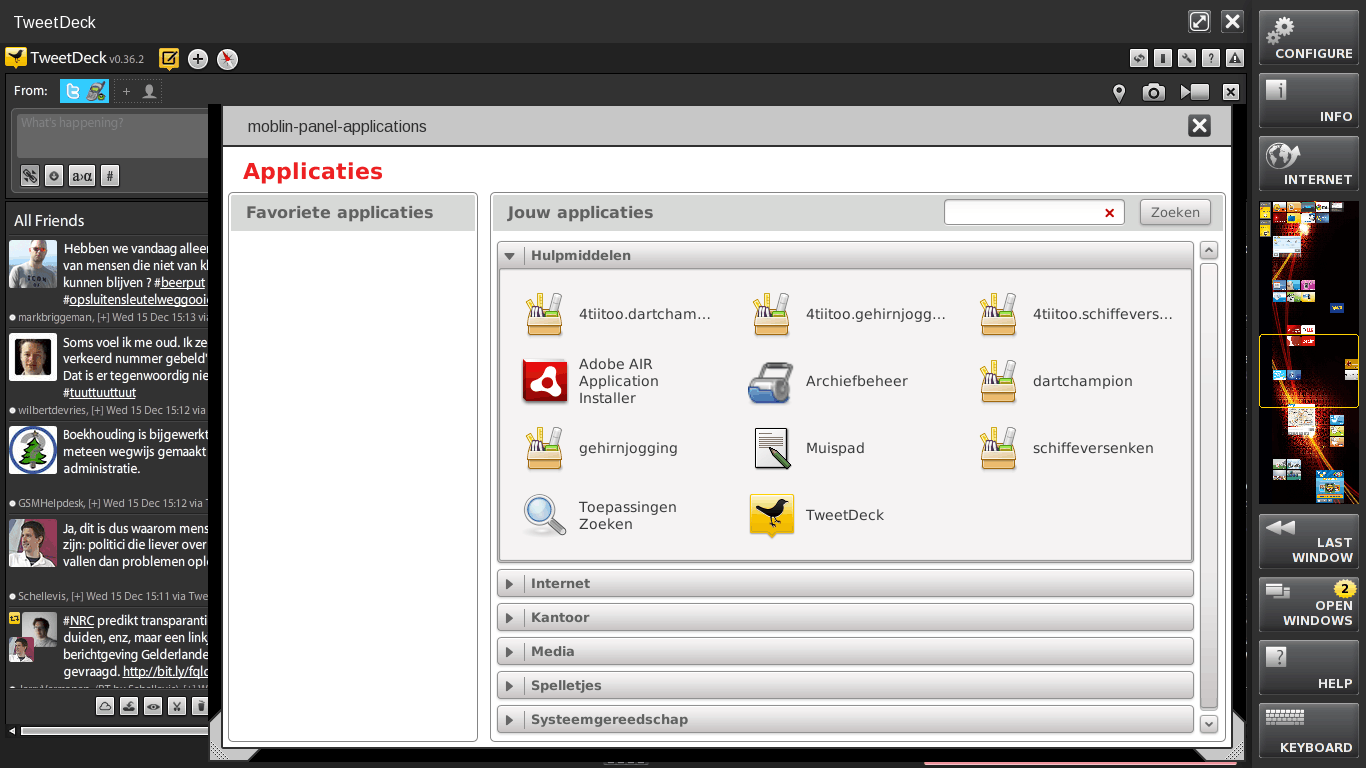Click the video record icon in TweetDeck
The width and height of the screenshot is (1366, 768).
(x=1194, y=92)
